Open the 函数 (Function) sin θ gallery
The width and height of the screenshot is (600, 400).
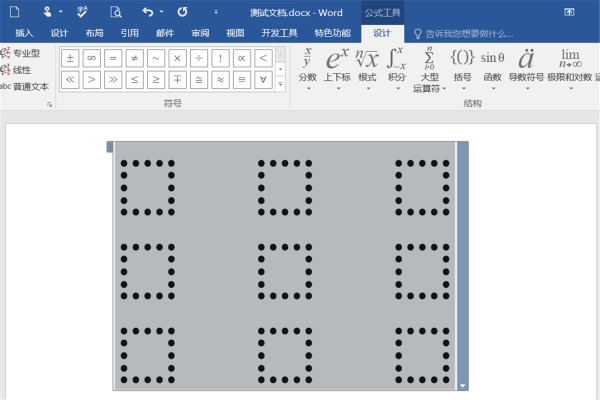pos(492,68)
